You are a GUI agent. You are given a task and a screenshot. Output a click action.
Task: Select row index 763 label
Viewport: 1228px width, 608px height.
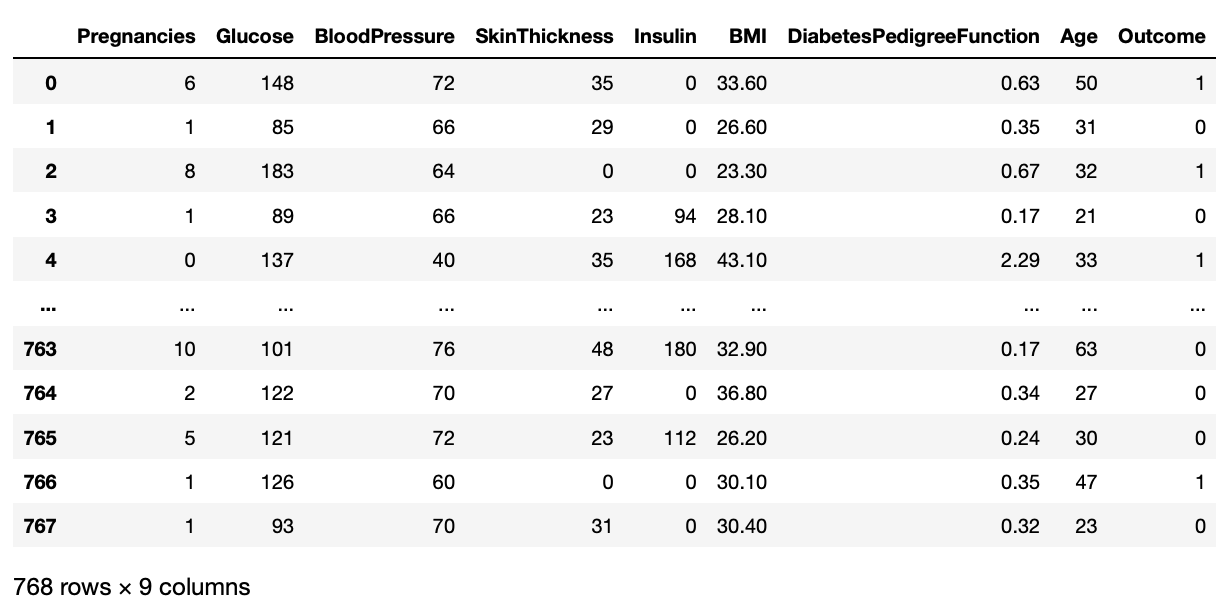tap(40, 349)
